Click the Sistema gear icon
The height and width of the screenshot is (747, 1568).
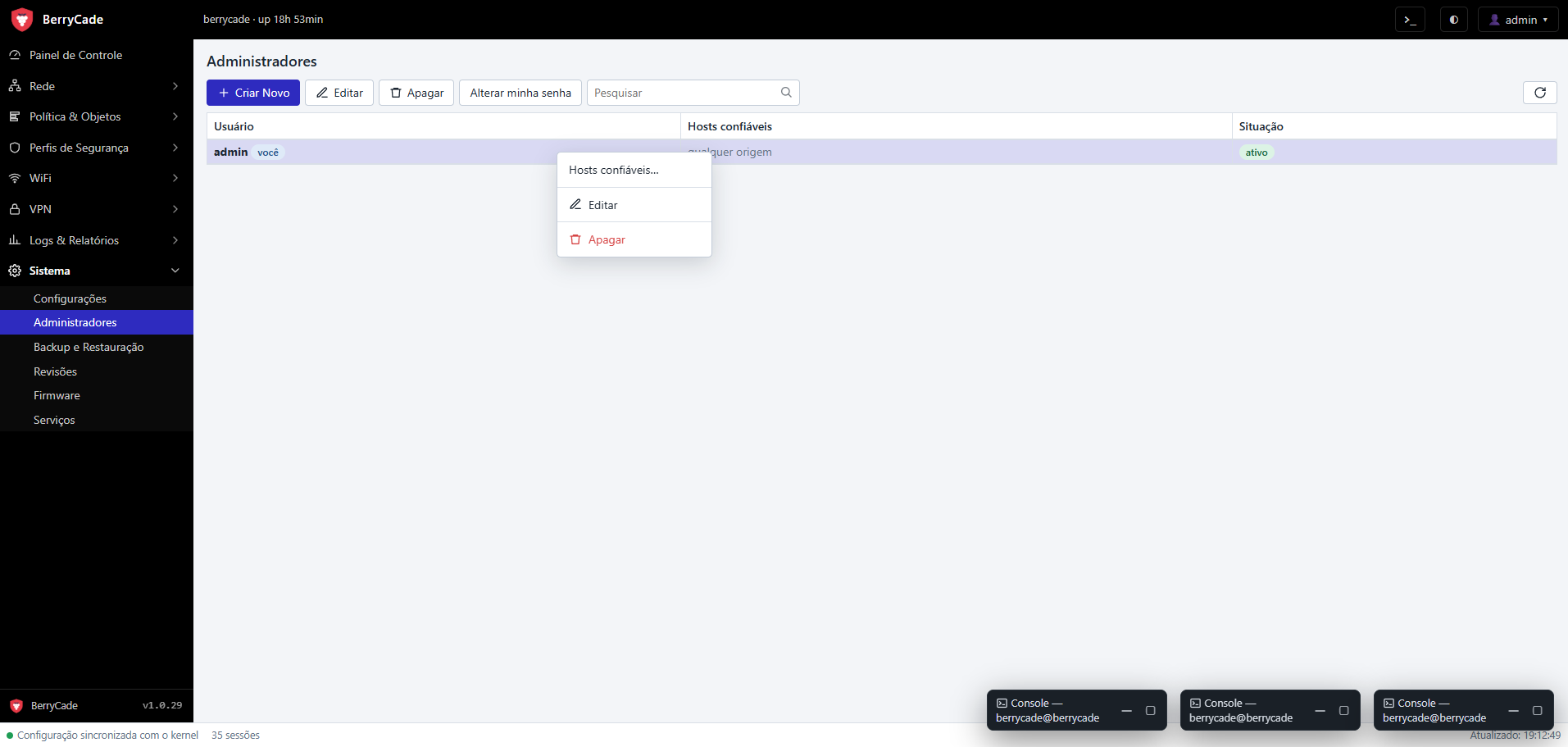tap(15, 271)
